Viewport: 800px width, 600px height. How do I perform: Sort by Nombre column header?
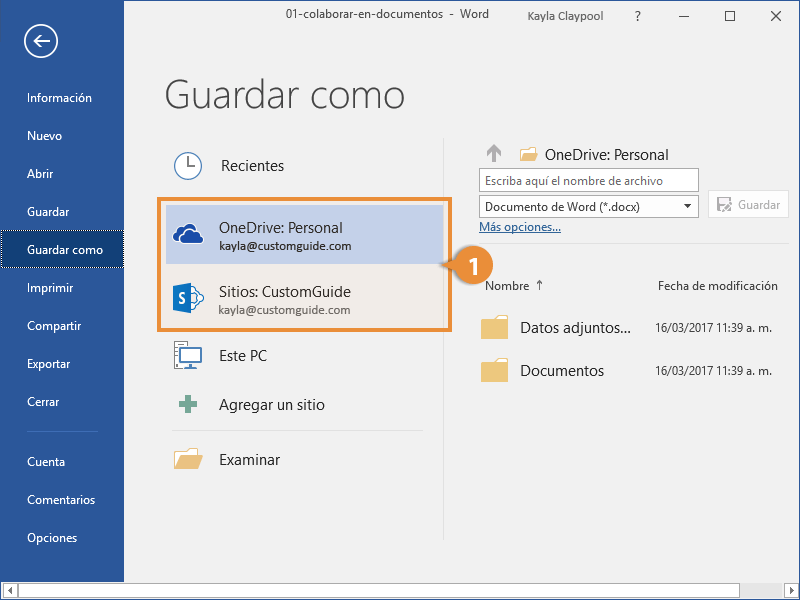pyautogui.click(x=514, y=286)
